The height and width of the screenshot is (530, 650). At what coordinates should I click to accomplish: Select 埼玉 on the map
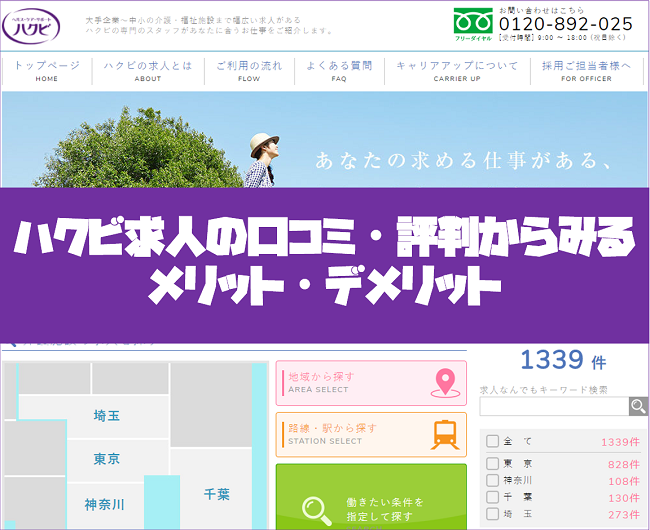(107, 416)
